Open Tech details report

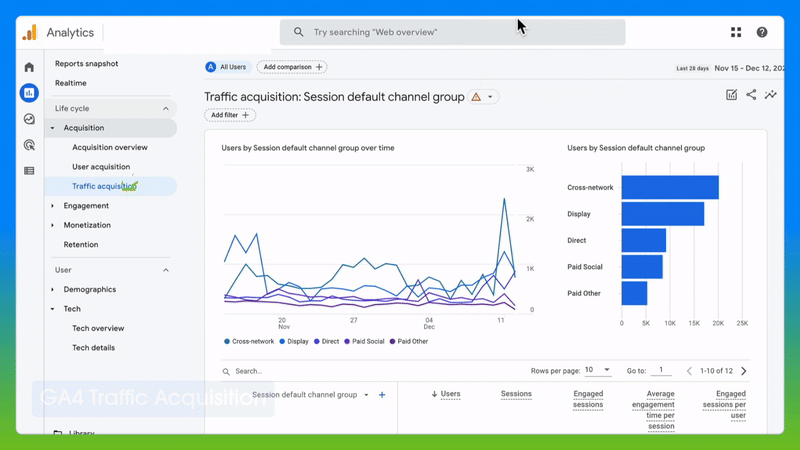click(x=93, y=347)
